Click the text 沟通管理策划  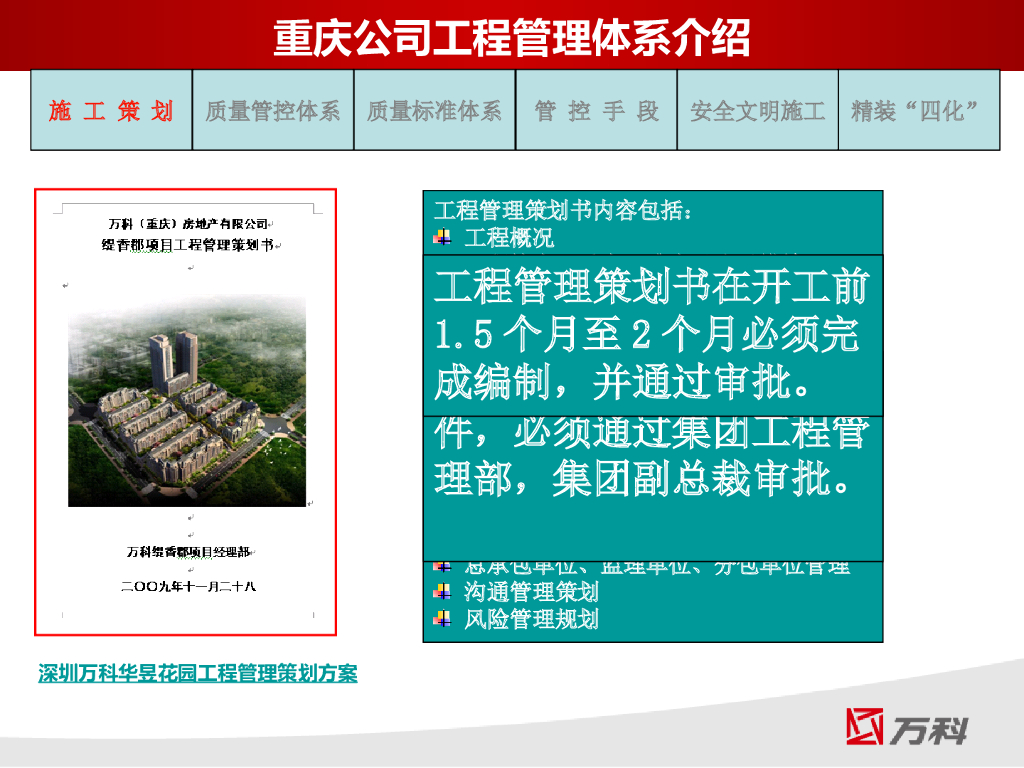pyautogui.click(x=531, y=592)
